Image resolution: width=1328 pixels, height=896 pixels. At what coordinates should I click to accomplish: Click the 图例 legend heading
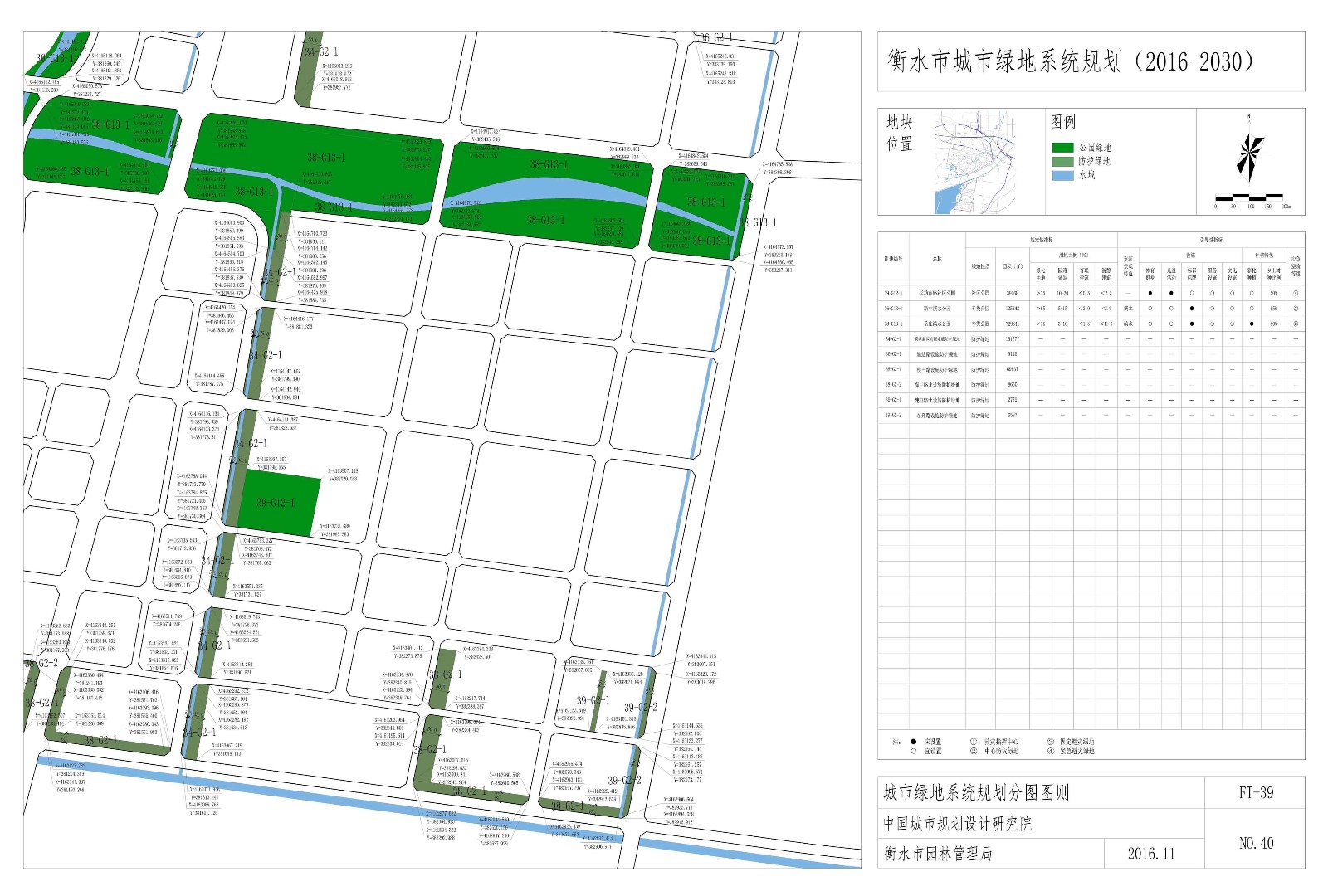point(1063,123)
